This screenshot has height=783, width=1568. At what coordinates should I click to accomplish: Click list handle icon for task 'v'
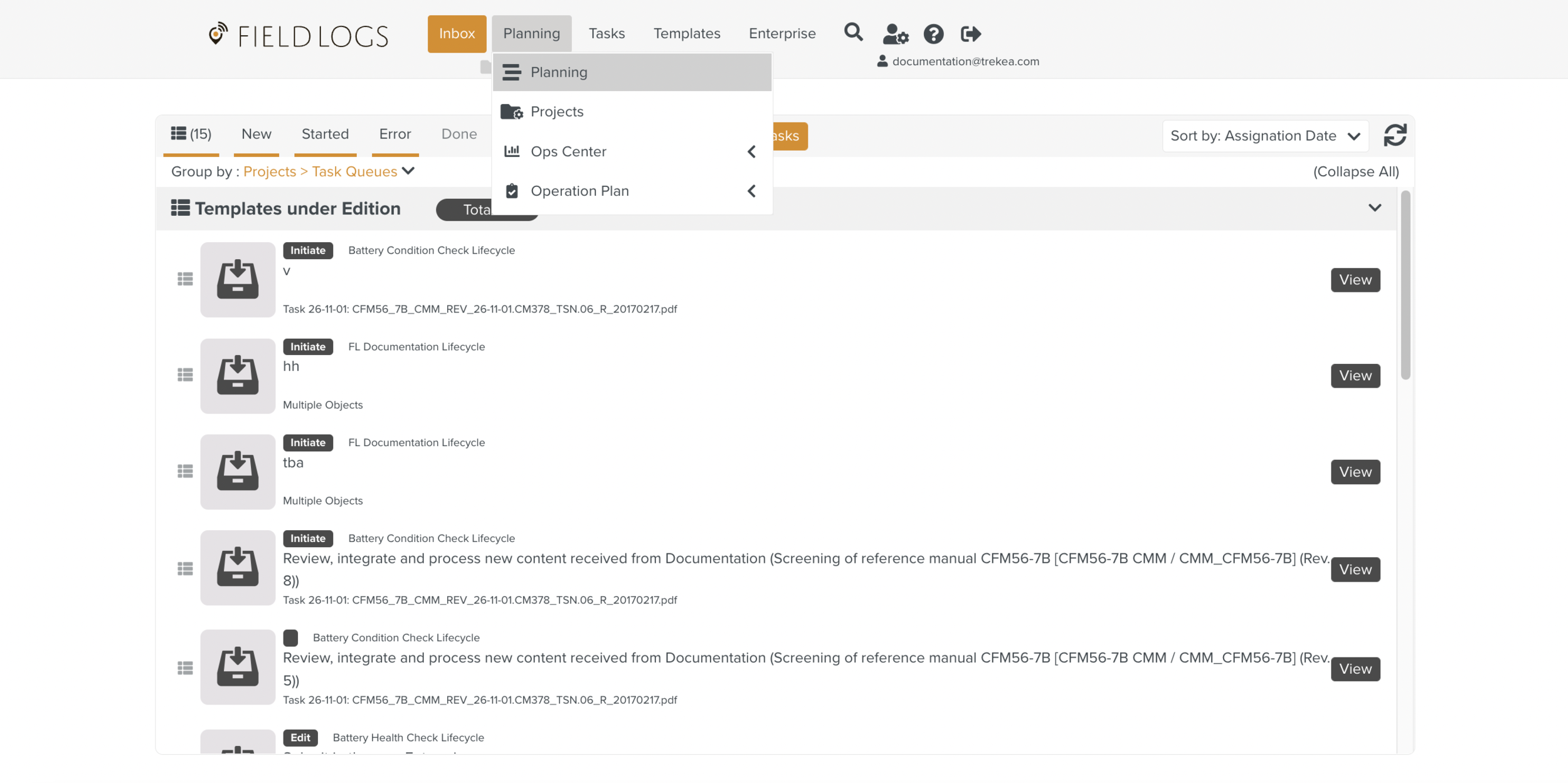click(x=185, y=279)
